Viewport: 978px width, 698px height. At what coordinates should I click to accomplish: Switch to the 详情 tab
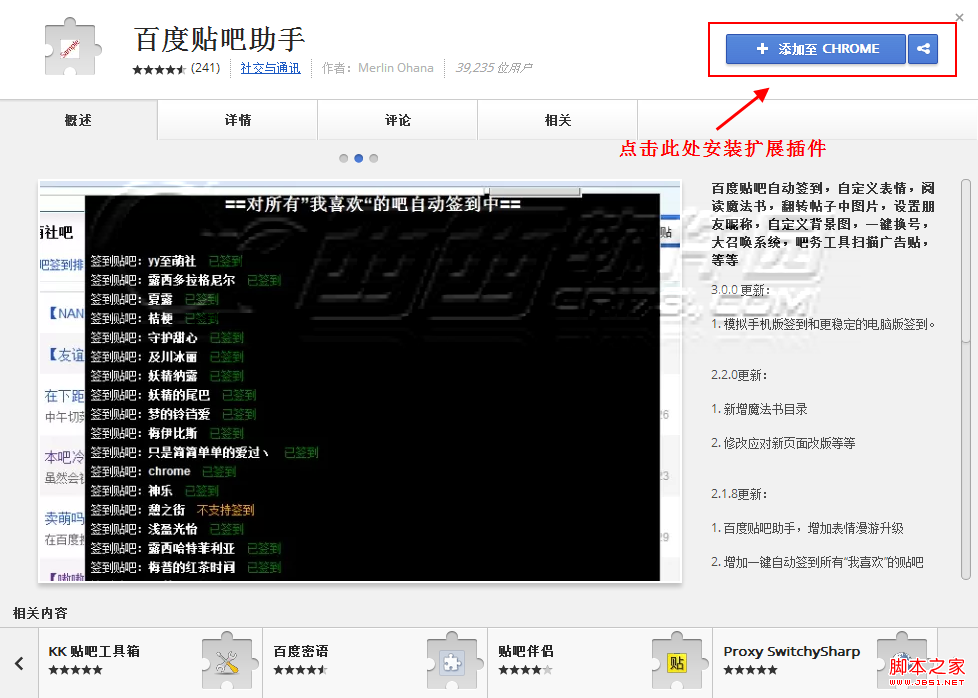pos(236,119)
